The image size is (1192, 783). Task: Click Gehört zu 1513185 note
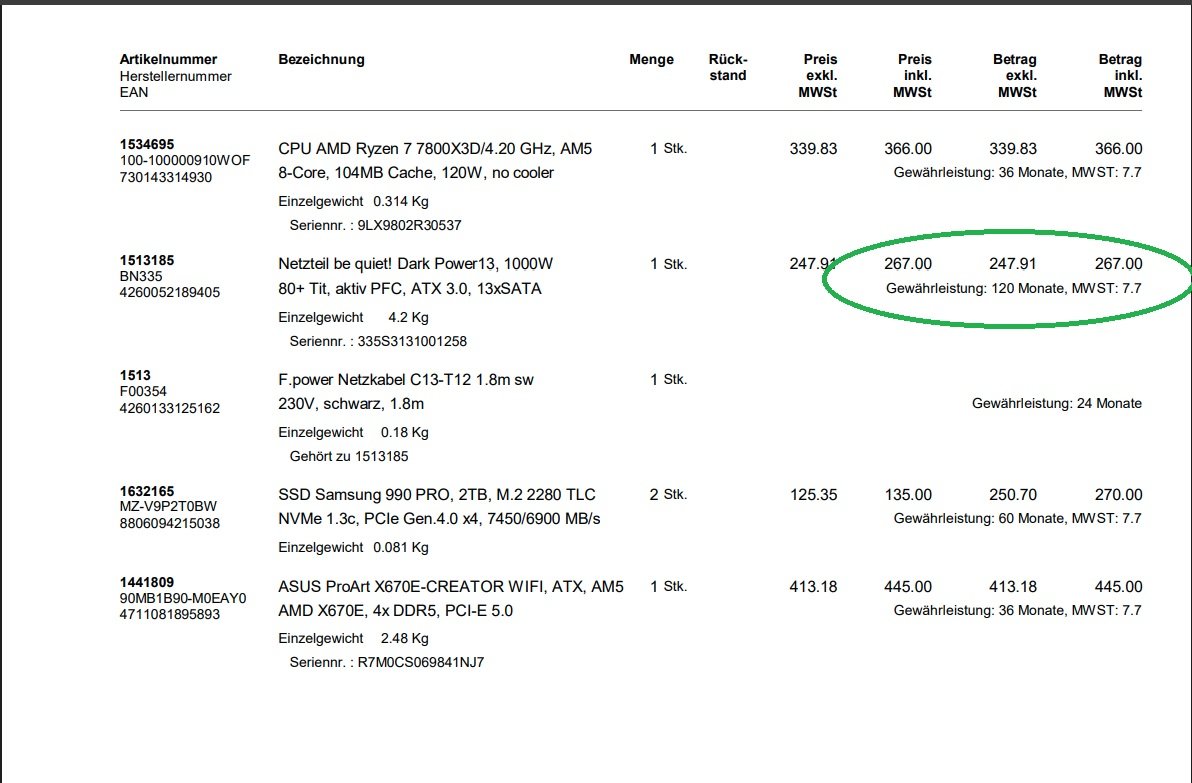(349, 456)
